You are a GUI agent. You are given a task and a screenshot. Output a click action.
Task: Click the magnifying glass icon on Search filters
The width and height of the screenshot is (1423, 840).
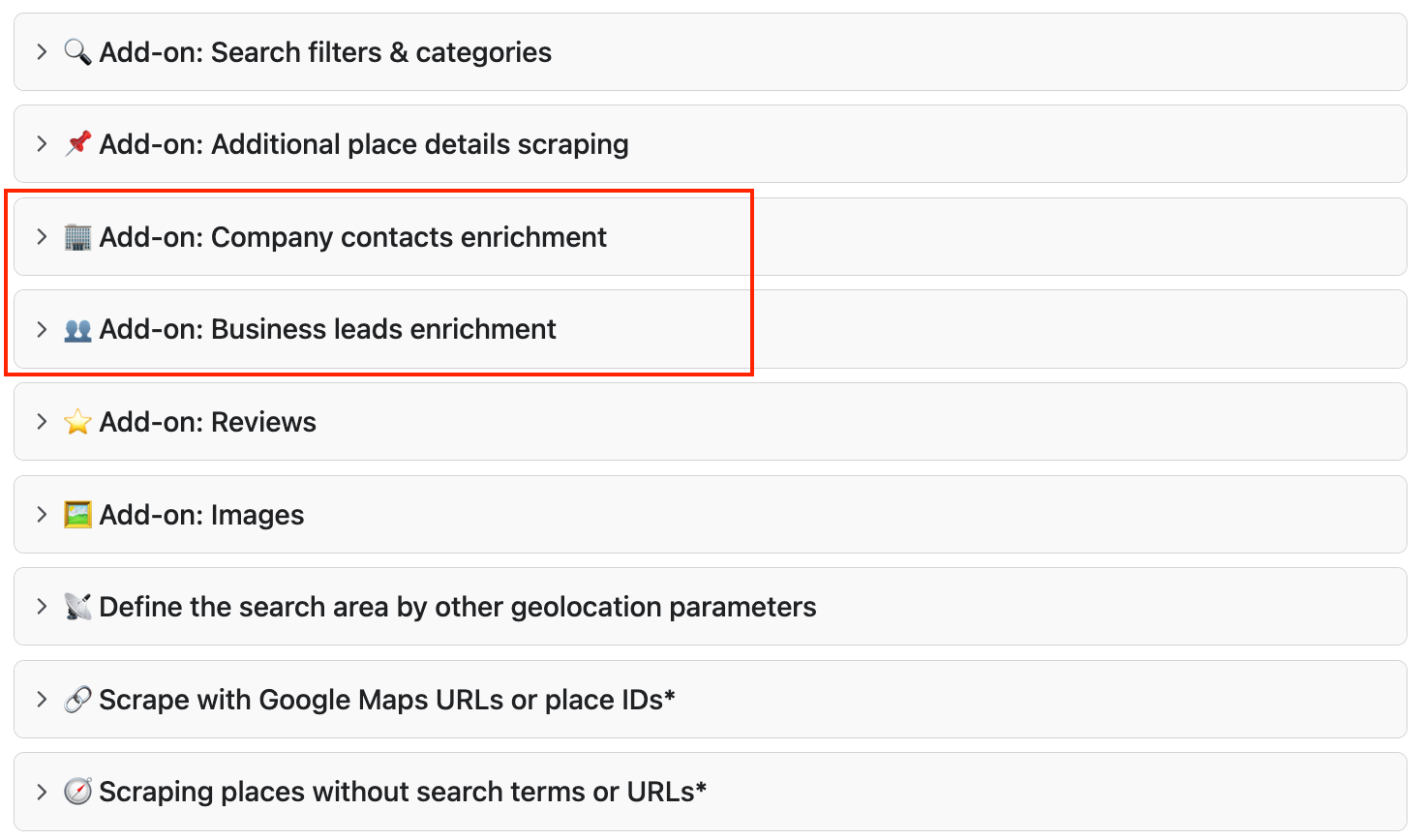[x=77, y=51]
